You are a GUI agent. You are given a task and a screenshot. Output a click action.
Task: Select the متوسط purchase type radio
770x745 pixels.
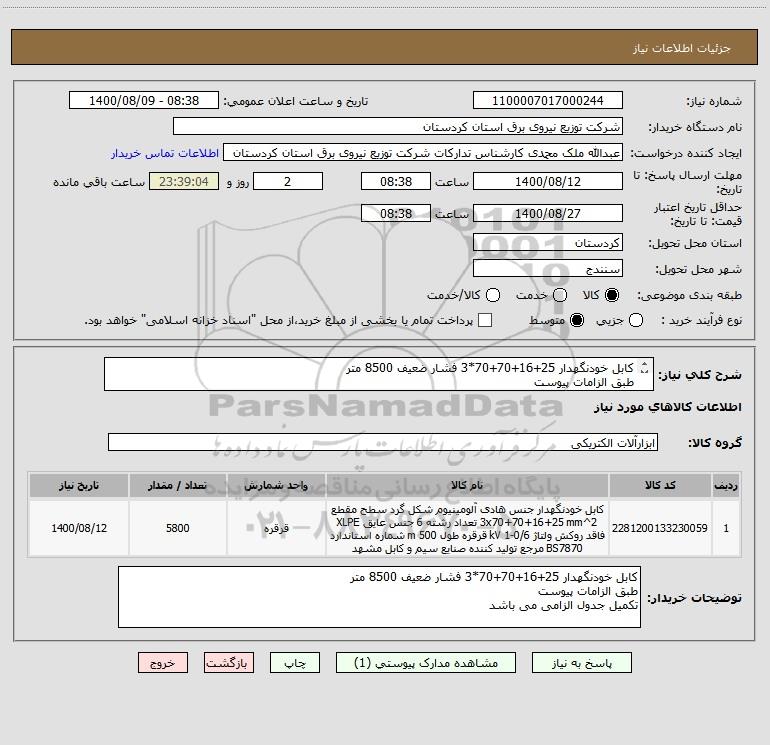click(577, 320)
